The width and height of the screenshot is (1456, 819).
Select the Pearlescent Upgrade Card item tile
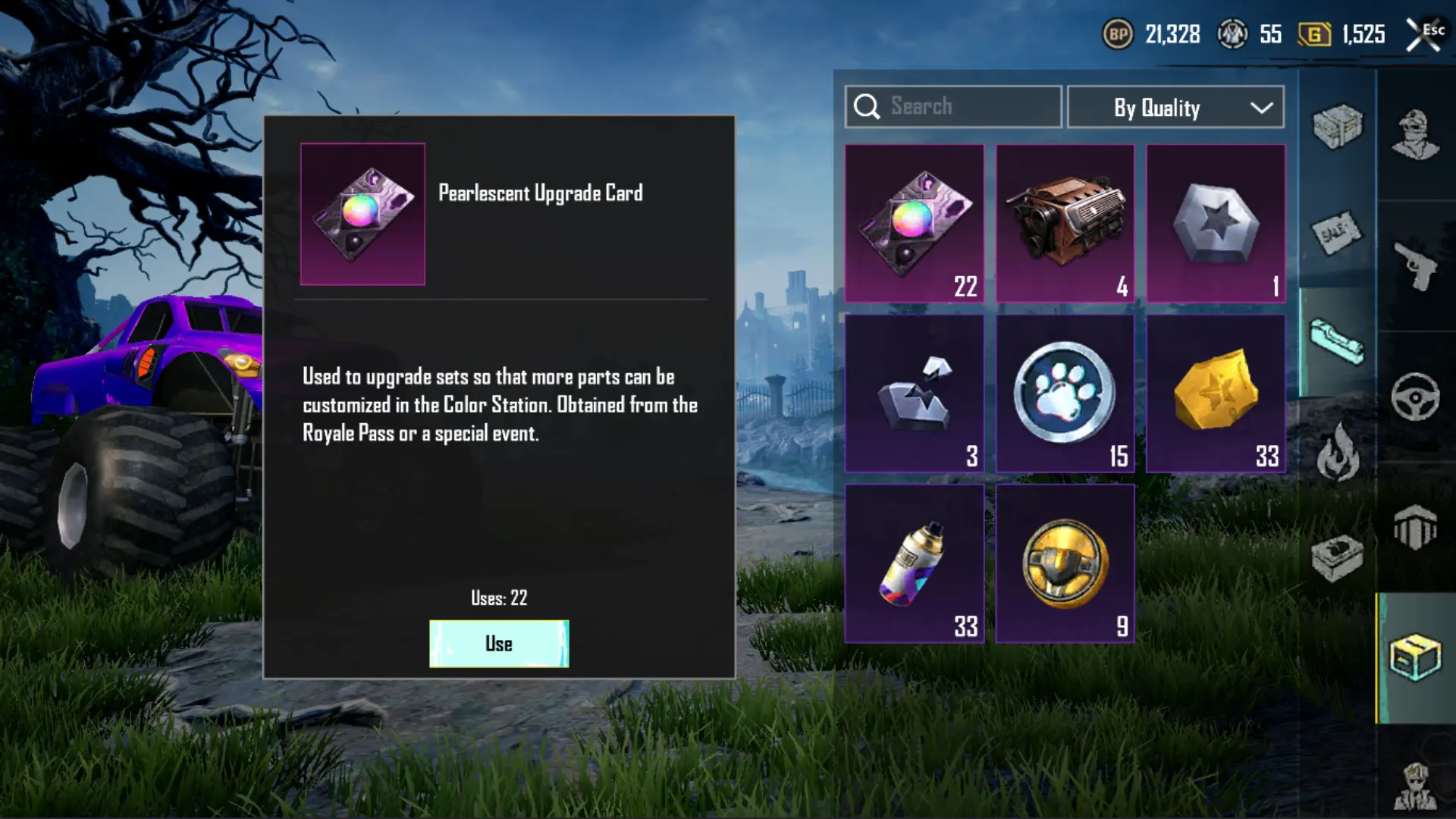(915, 224)
